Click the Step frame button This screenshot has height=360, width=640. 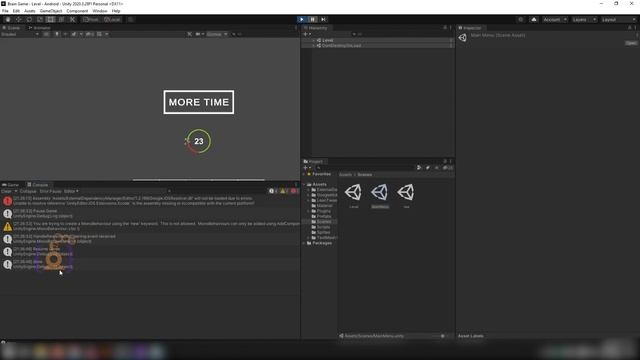coord(324,19)
